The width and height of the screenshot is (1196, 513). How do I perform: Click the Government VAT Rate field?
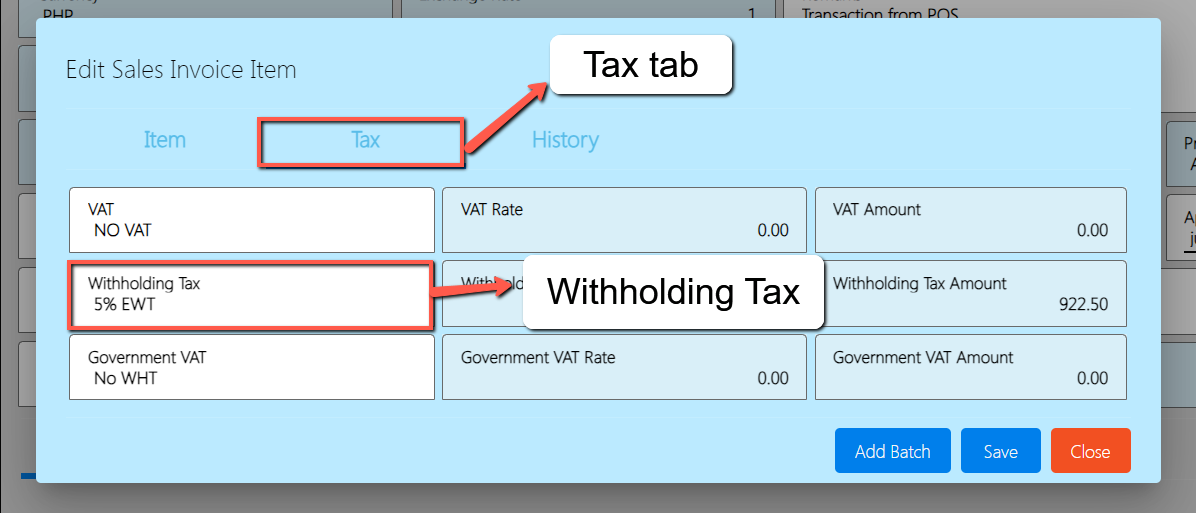624,367
